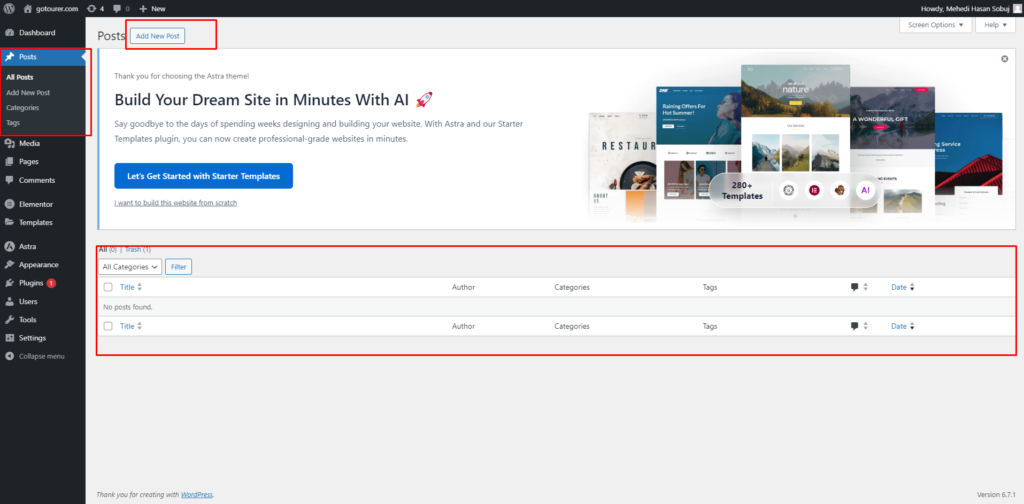The image size is (1024, 504).
Task: Click the Templates folder icon
Action: [x=9, y=223]
